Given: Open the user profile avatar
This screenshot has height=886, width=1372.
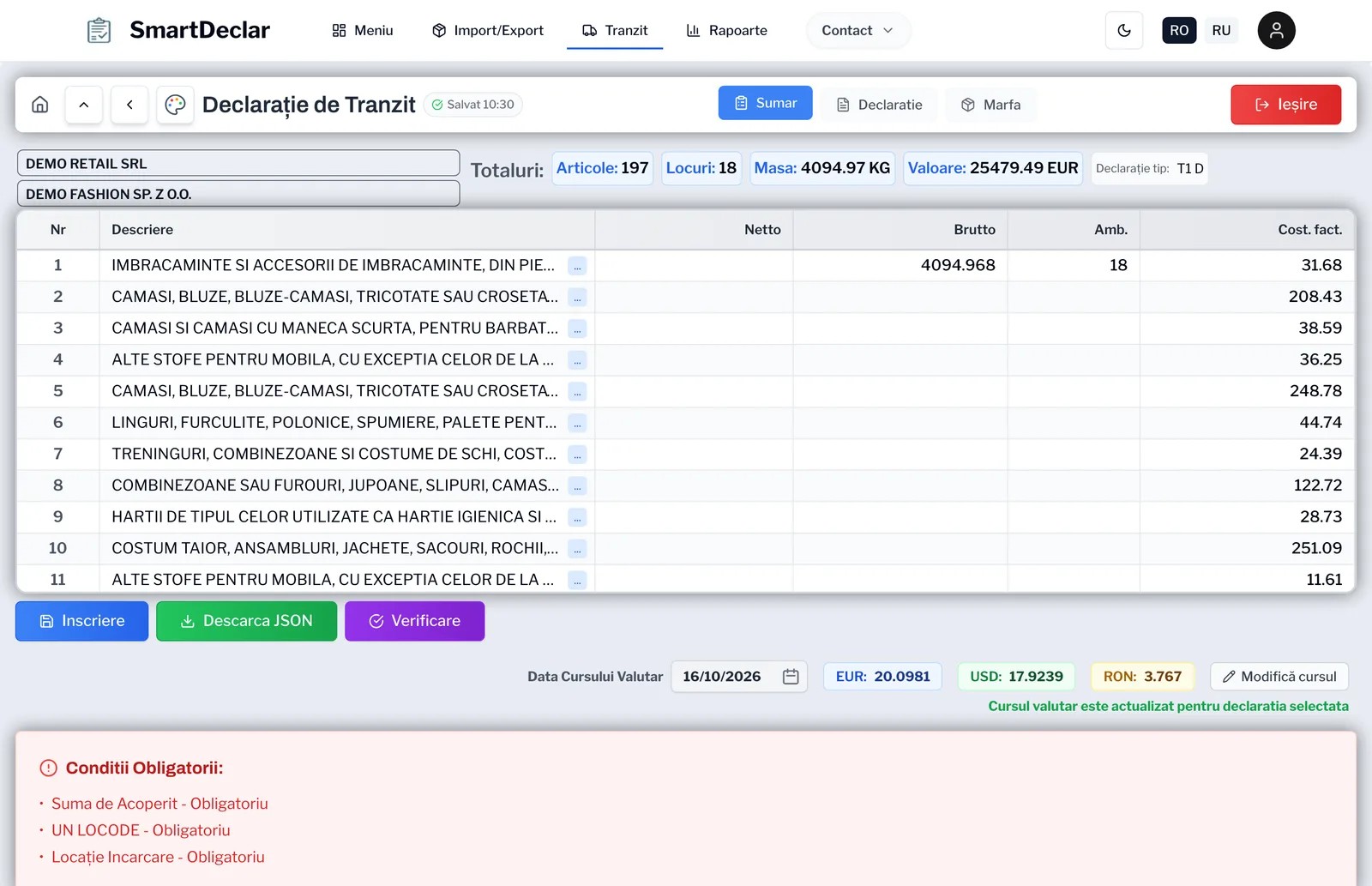Looking at the screenshot, I should tap(1276, 30).
